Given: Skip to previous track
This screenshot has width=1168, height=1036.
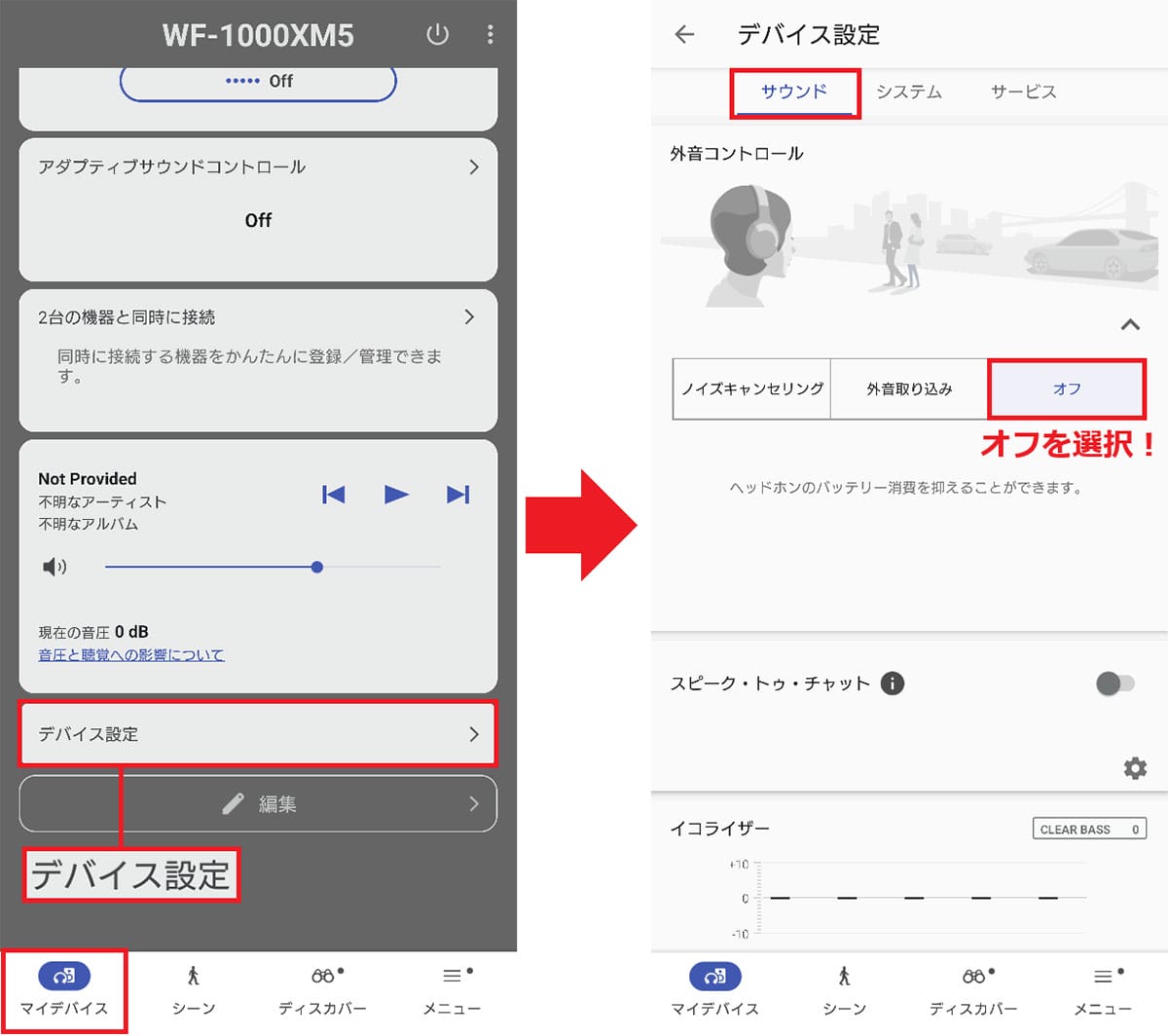Looking at the screenshot, I should point(333,495).
